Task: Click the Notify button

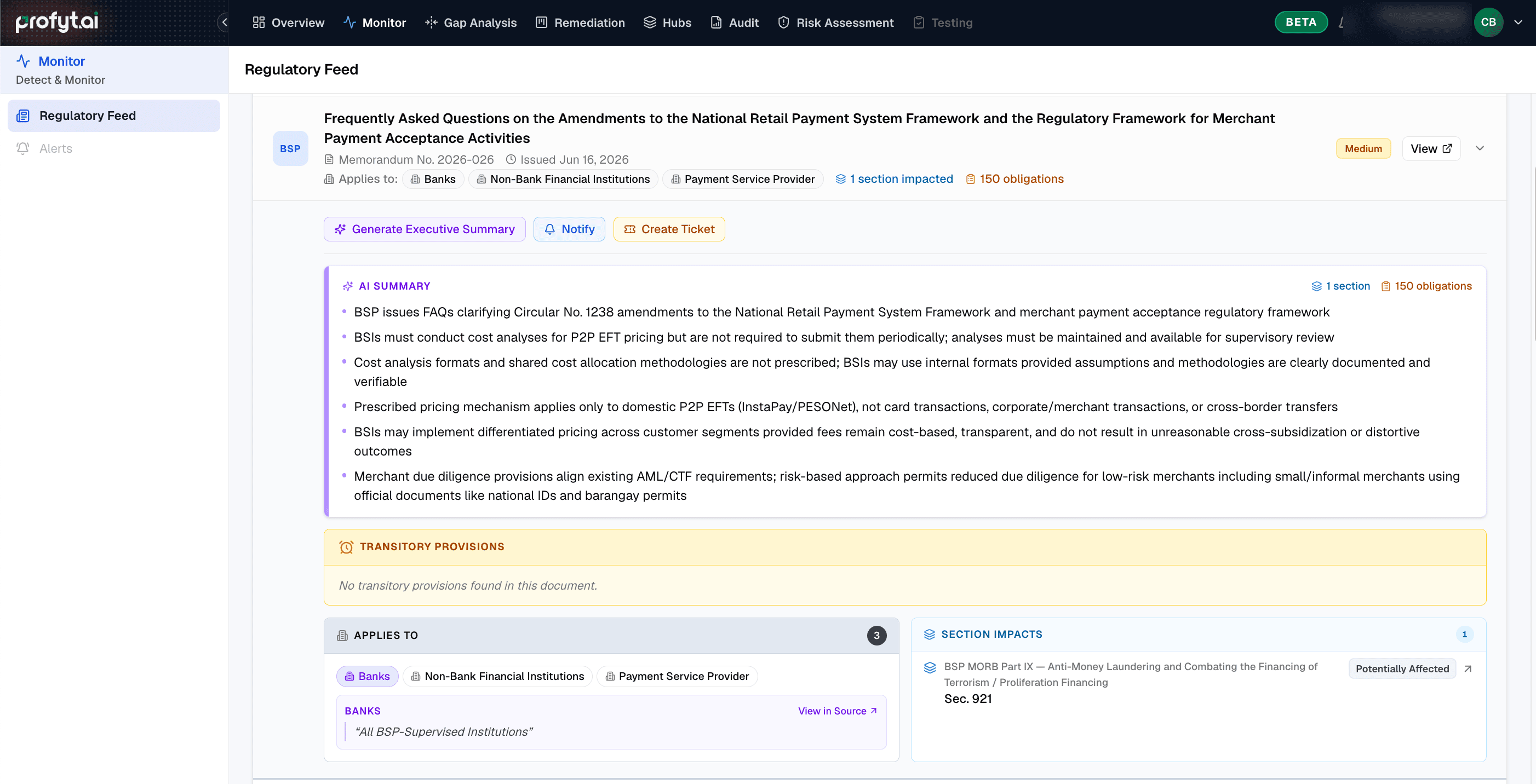Action: pos(569,229)
